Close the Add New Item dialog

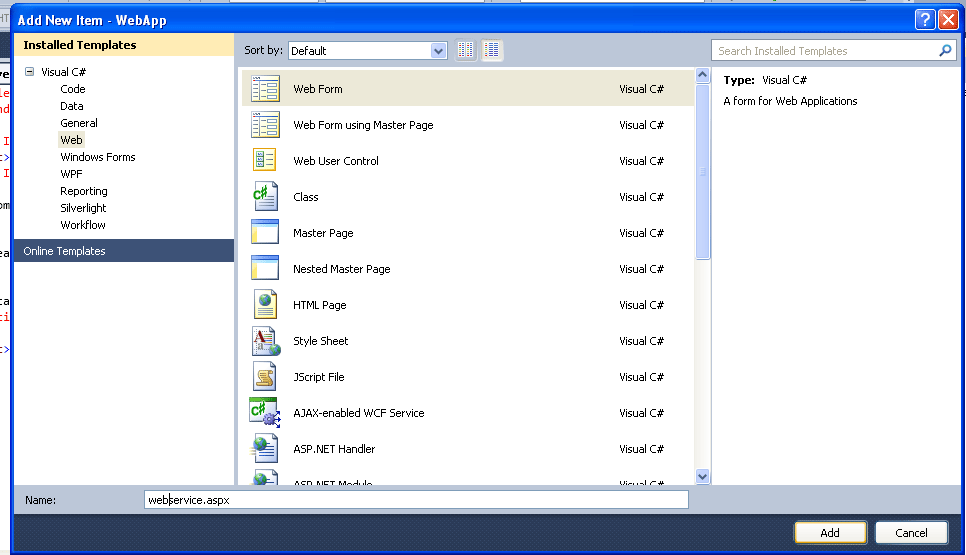pos(948,20)
